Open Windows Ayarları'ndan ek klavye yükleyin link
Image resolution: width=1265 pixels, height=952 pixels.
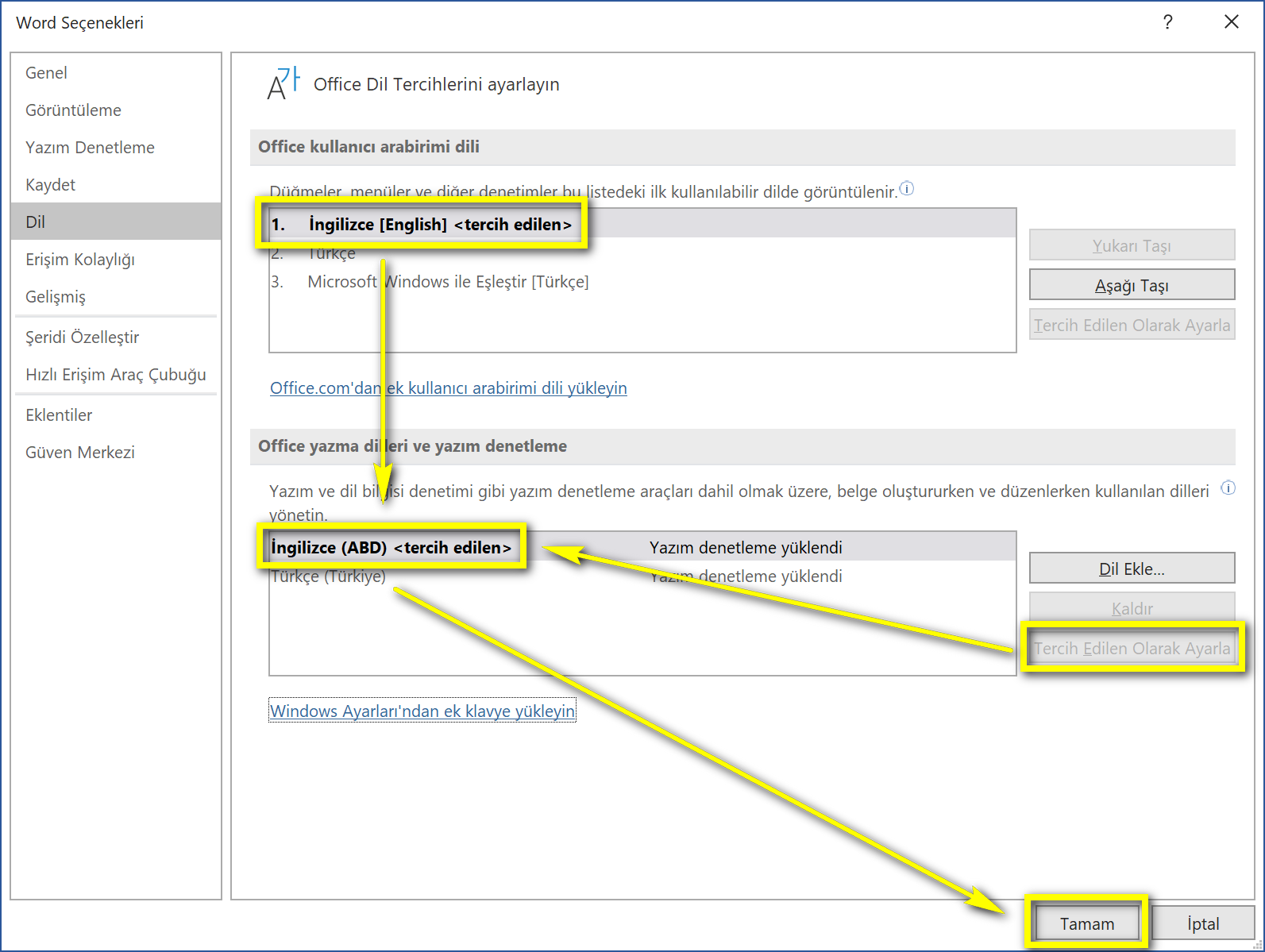[422, 711]
